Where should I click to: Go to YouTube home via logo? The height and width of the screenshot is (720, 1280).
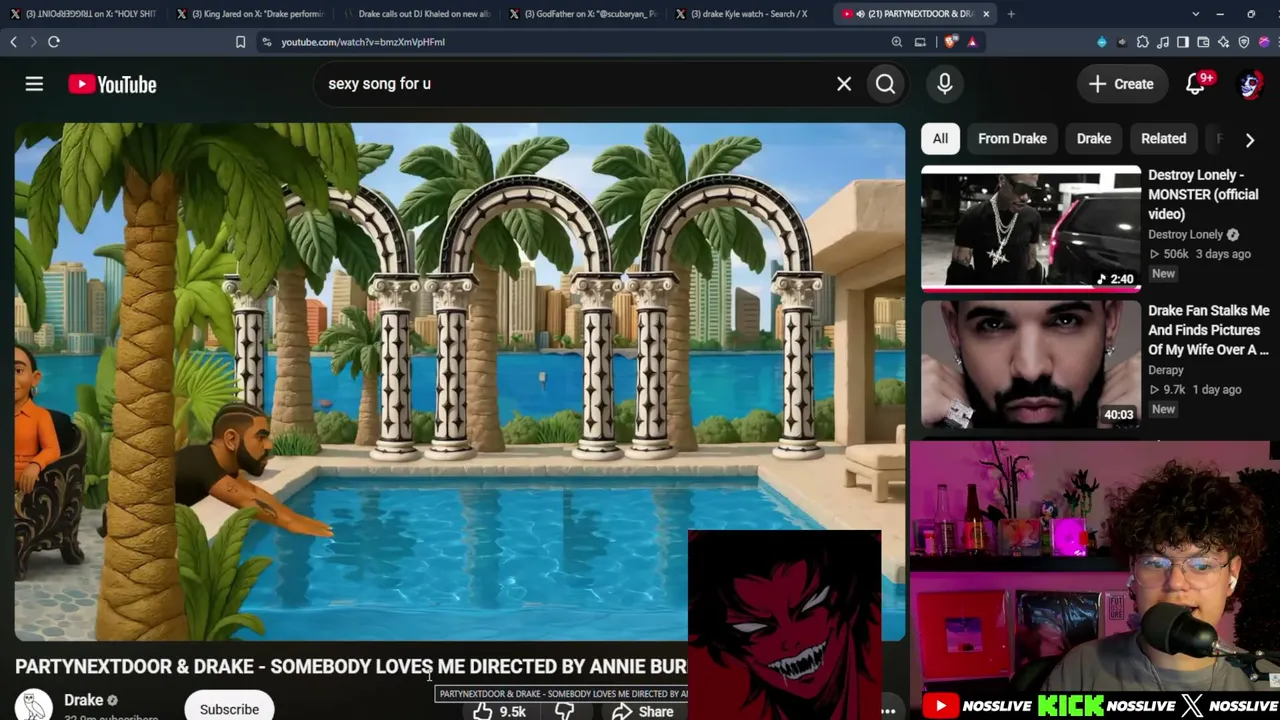click(x=112, y=84)
